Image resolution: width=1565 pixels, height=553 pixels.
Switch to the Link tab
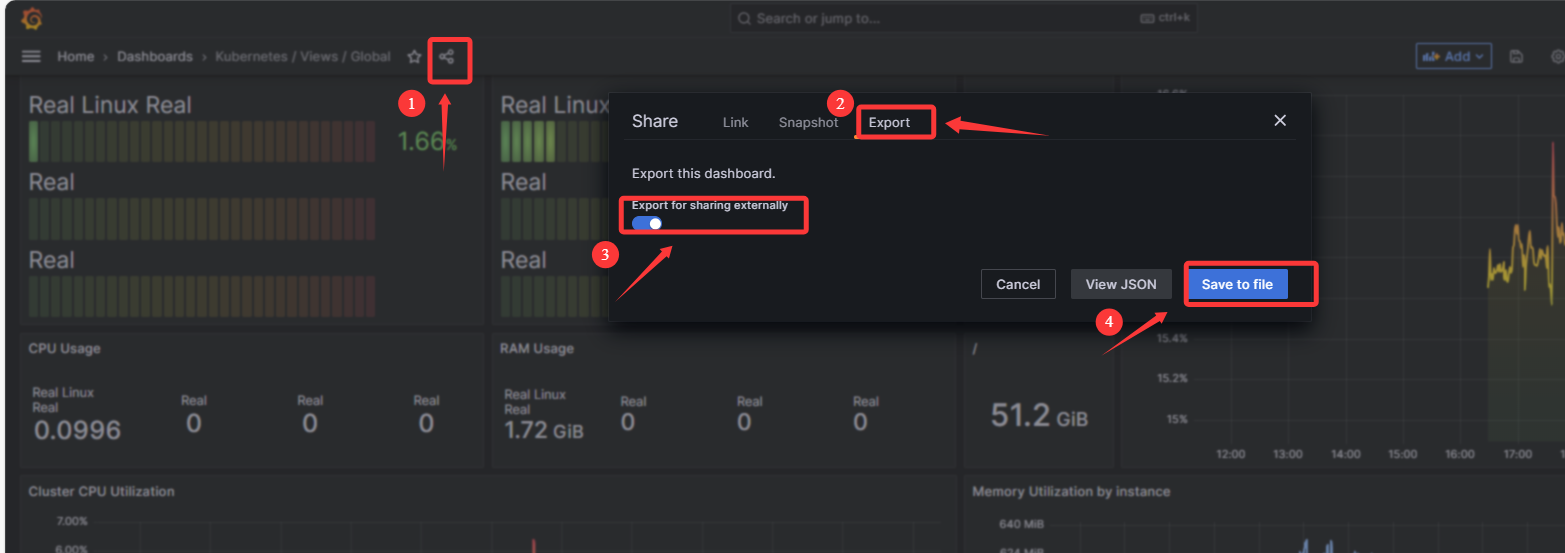click(x=735, y=122)
